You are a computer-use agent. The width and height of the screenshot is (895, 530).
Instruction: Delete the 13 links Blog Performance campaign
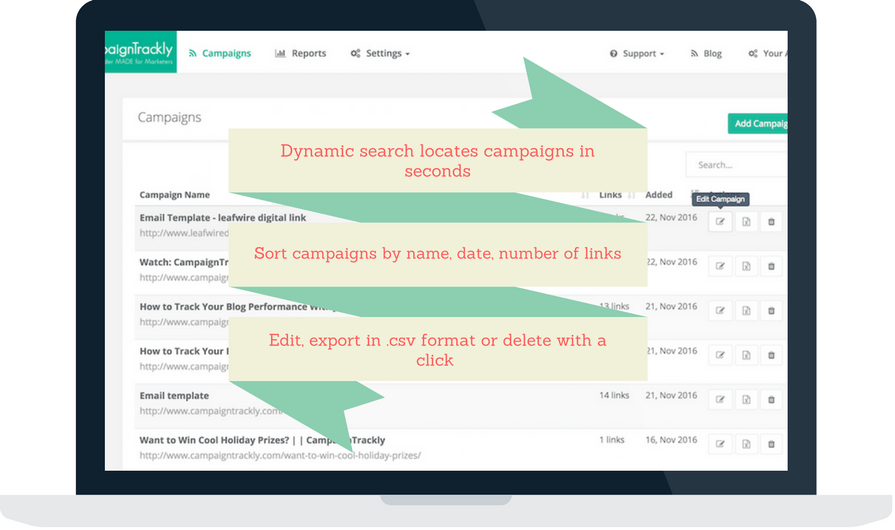pyautogui.click(x=771, y=311)
